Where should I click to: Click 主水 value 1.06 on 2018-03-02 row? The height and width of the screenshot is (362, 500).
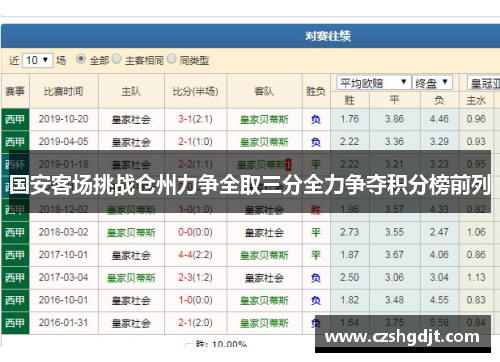click(x=476, y=232)
